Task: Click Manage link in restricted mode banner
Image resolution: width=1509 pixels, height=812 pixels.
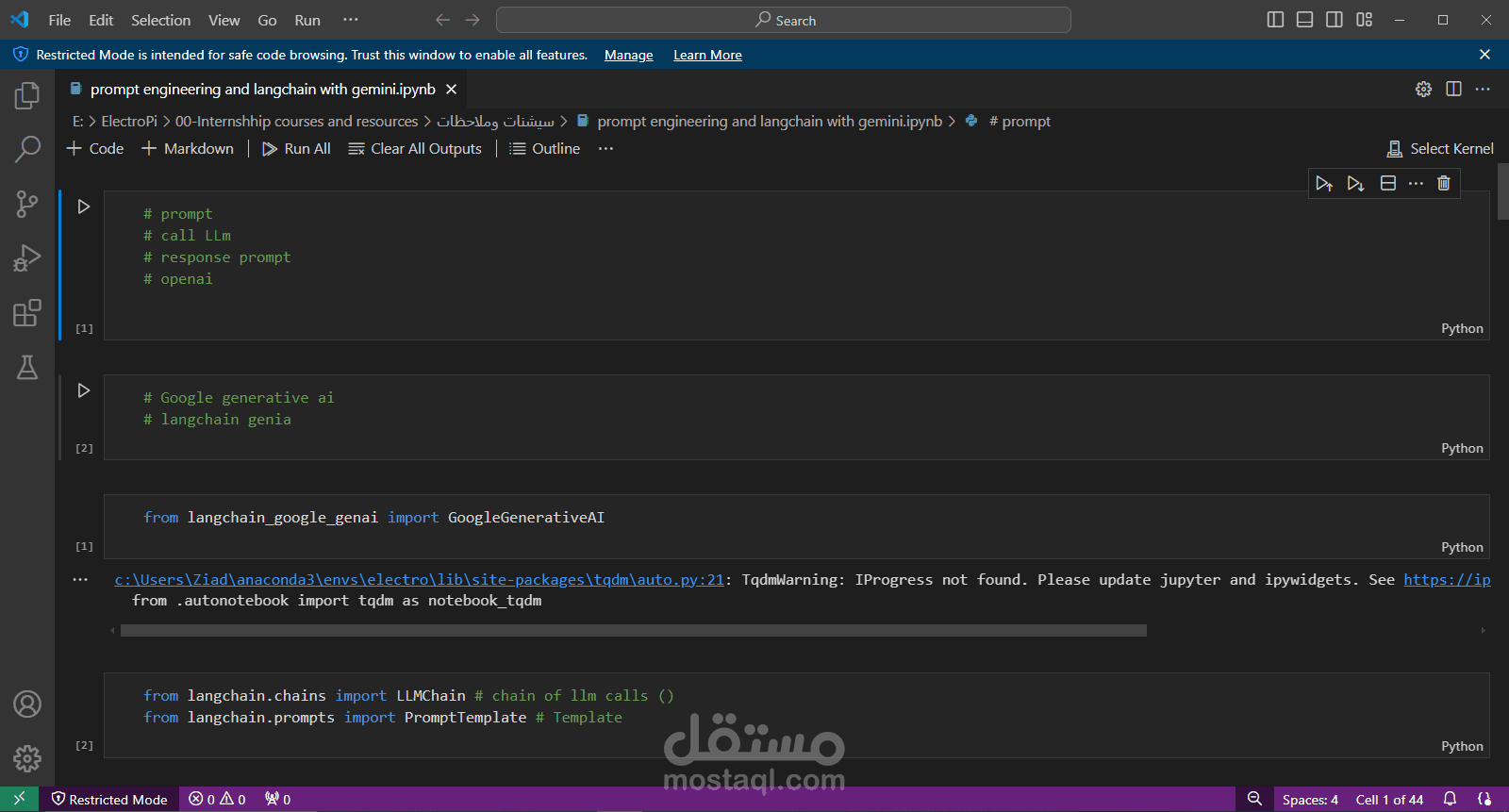Action: pos(629,55)
